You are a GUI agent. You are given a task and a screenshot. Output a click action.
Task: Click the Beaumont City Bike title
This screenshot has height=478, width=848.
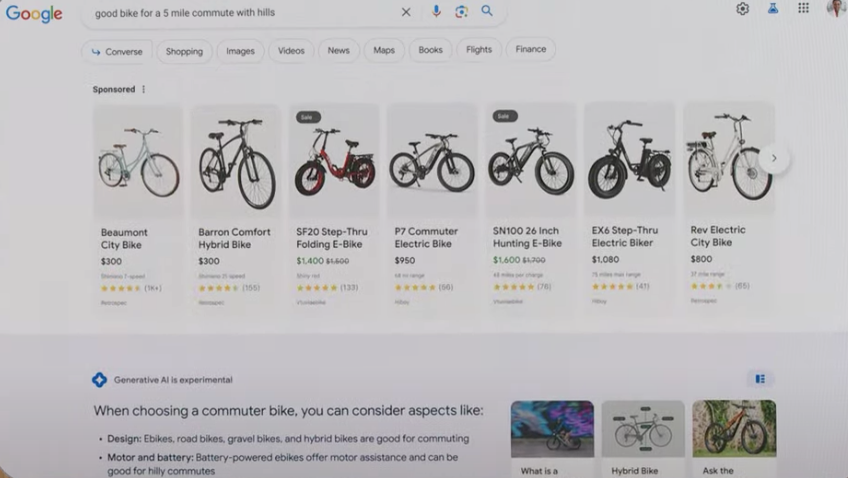[124, 238]
